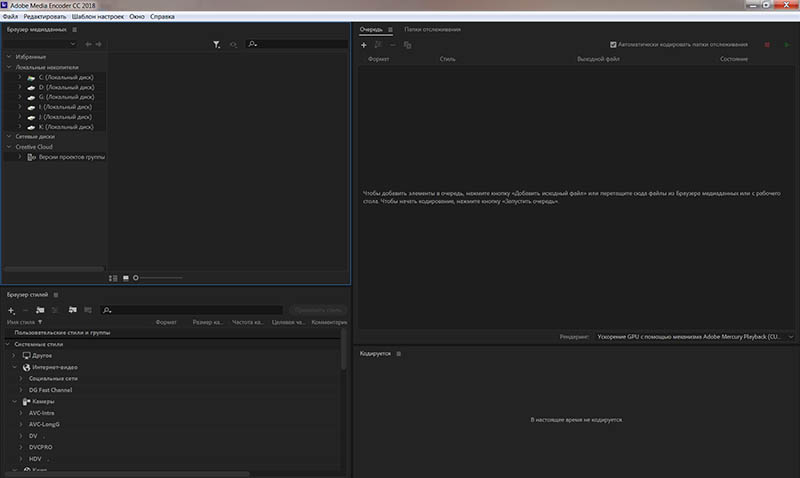Screen dimensions: 800x478
Task: Click the filter files icon in Media Browser
Action: (216, 45)
